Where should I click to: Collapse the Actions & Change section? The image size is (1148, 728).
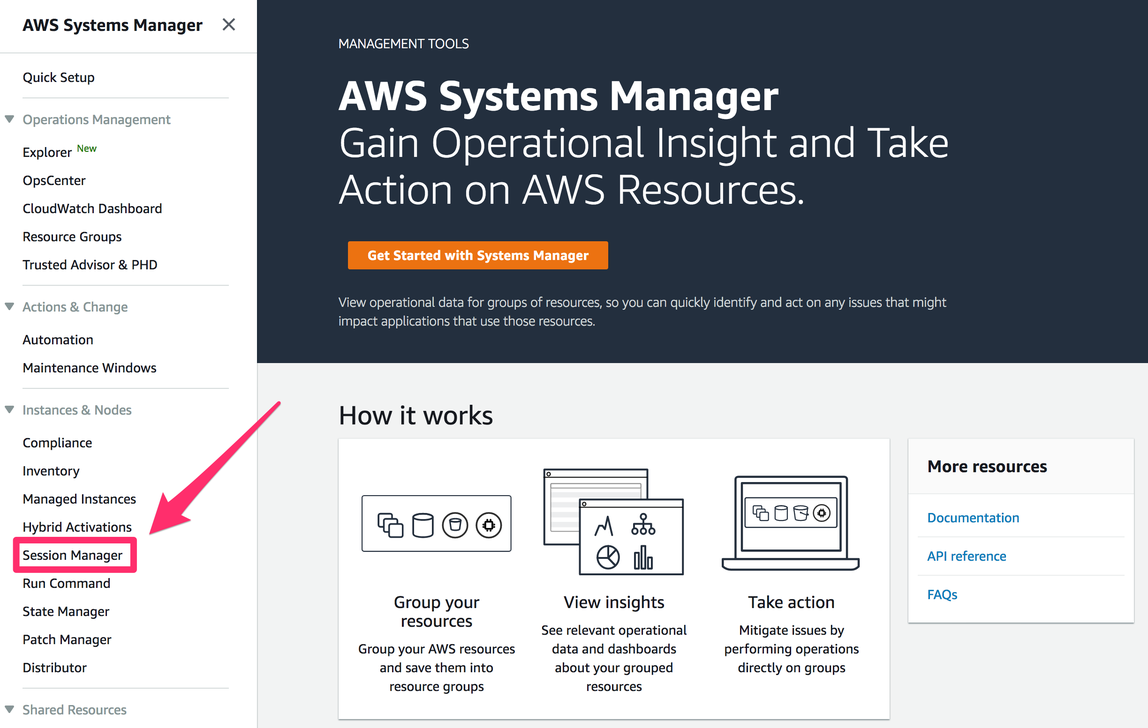click(10, 307)
